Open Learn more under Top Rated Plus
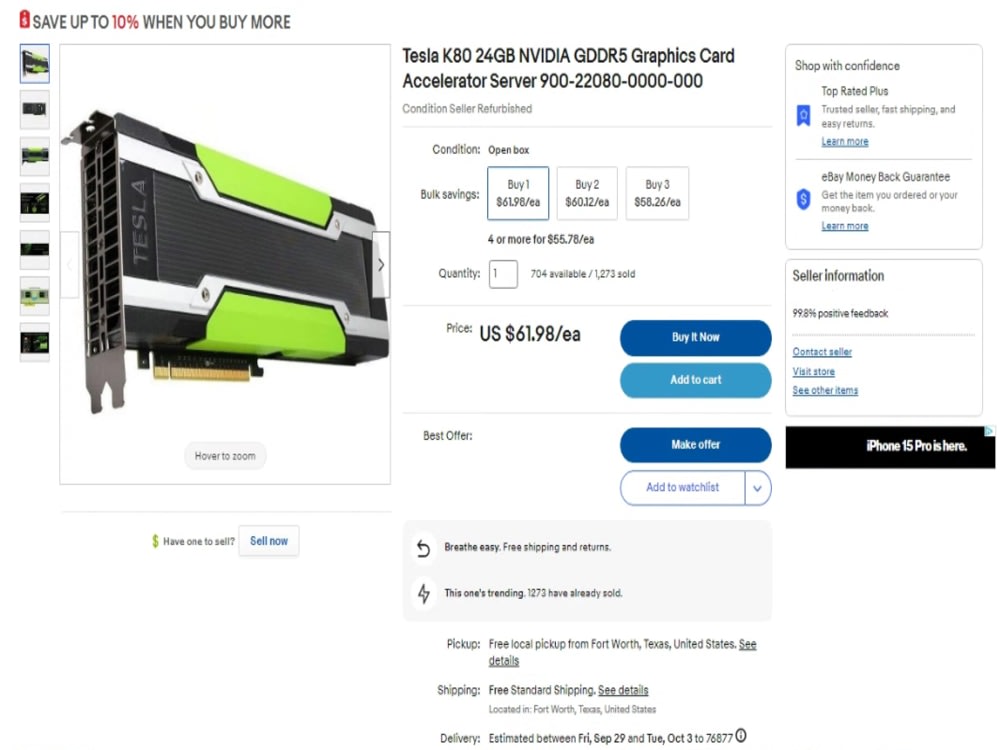The width and height of the screenshot is (1000, 750). pos(844,142)
